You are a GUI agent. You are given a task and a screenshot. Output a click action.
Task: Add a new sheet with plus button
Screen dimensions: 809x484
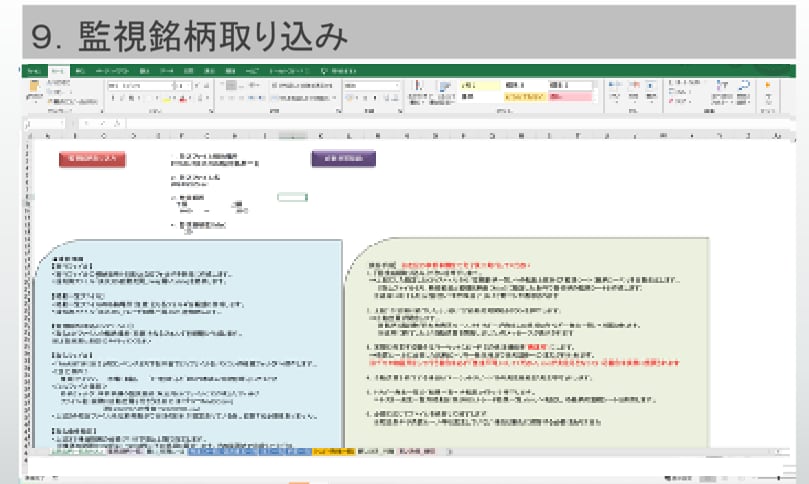[x=449, y=451]
